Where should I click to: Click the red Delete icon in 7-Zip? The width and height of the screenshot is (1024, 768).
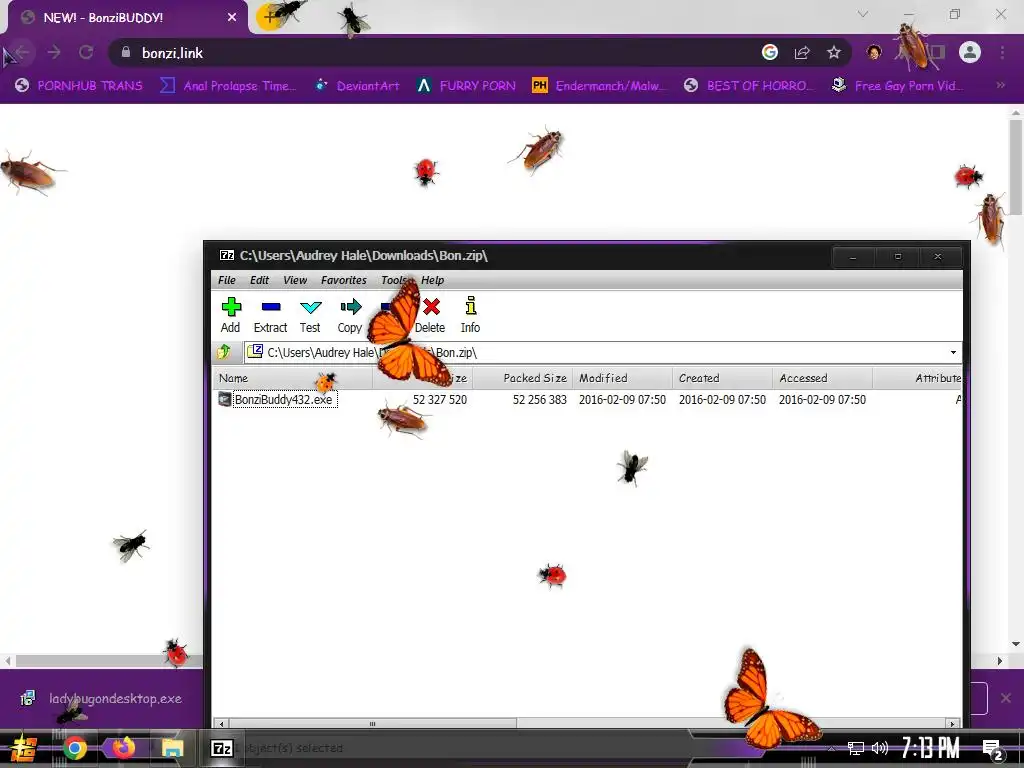pyautogui.click(x=431, y=307)
